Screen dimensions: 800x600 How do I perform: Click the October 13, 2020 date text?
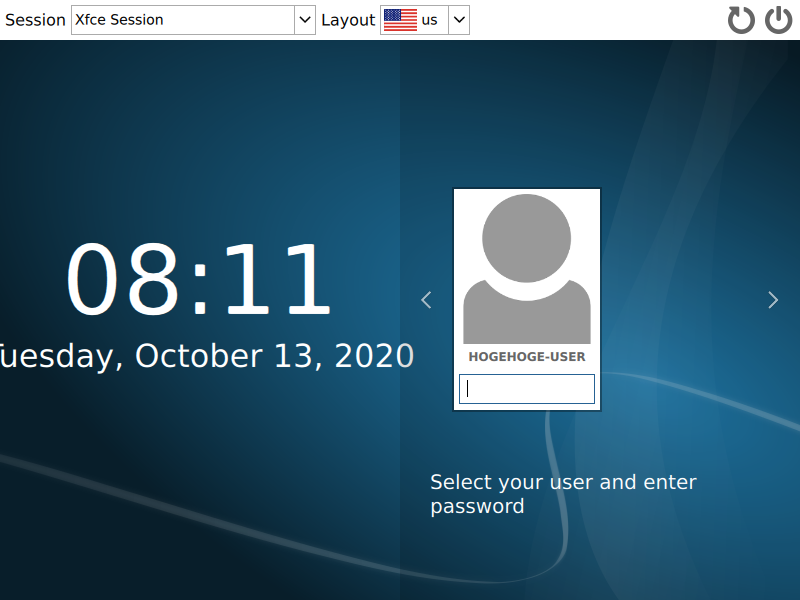click(x=274, y=356)
